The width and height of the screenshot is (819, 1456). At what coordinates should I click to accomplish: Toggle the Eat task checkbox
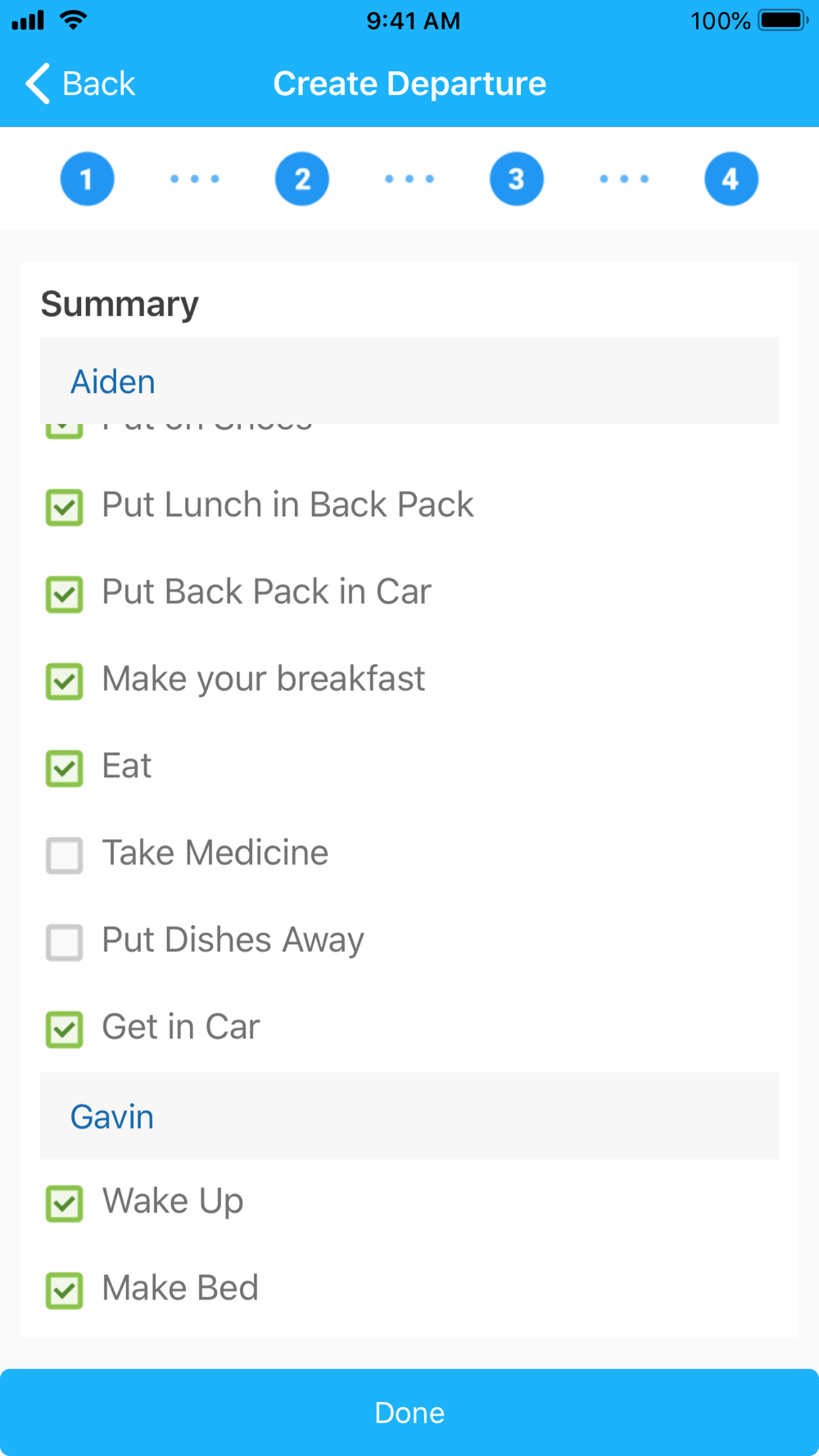click(x=64, y=768)
